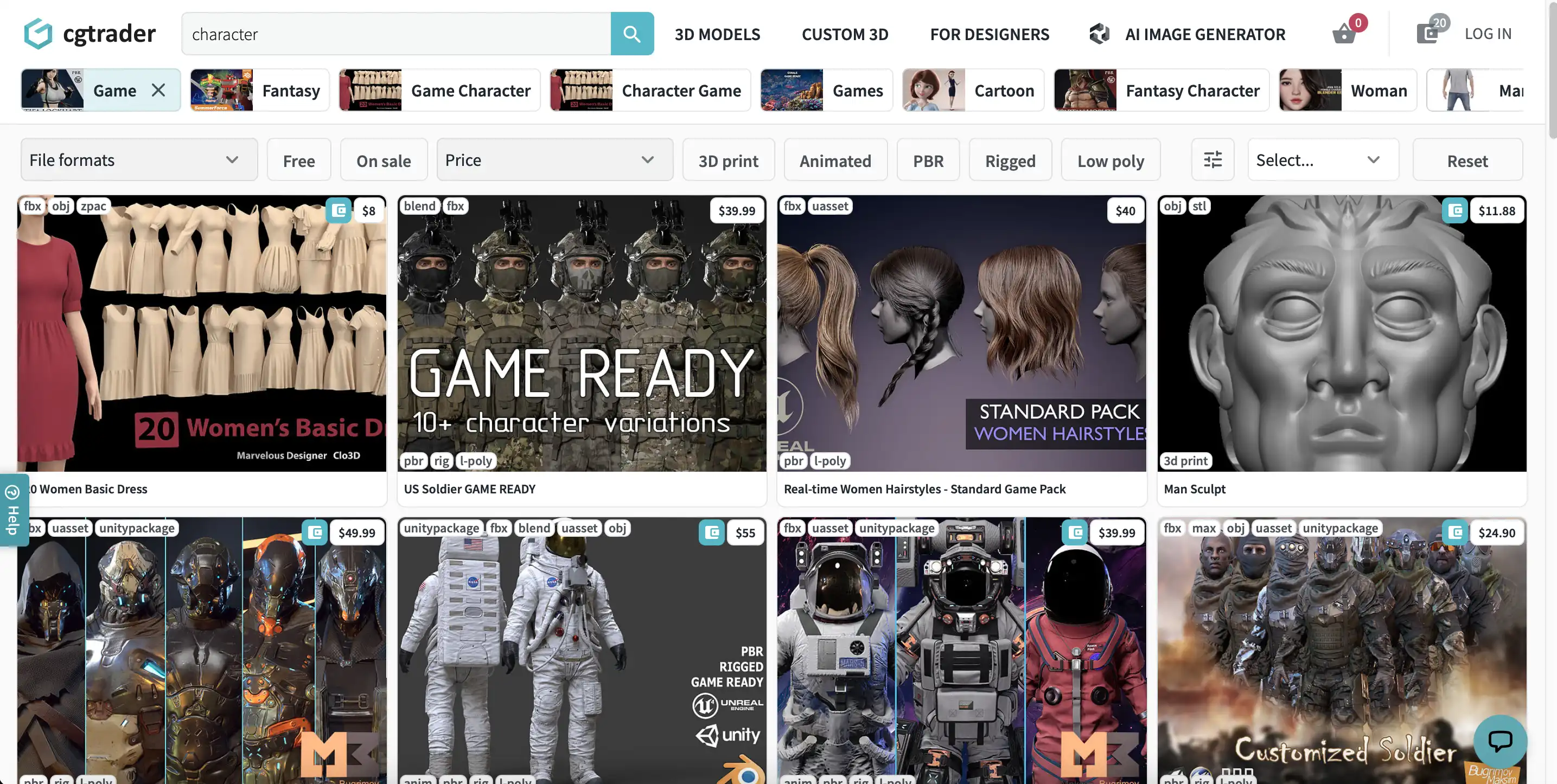Click the CGTrader logo icon
This screenshot has height=784, width=1557.
37,33
